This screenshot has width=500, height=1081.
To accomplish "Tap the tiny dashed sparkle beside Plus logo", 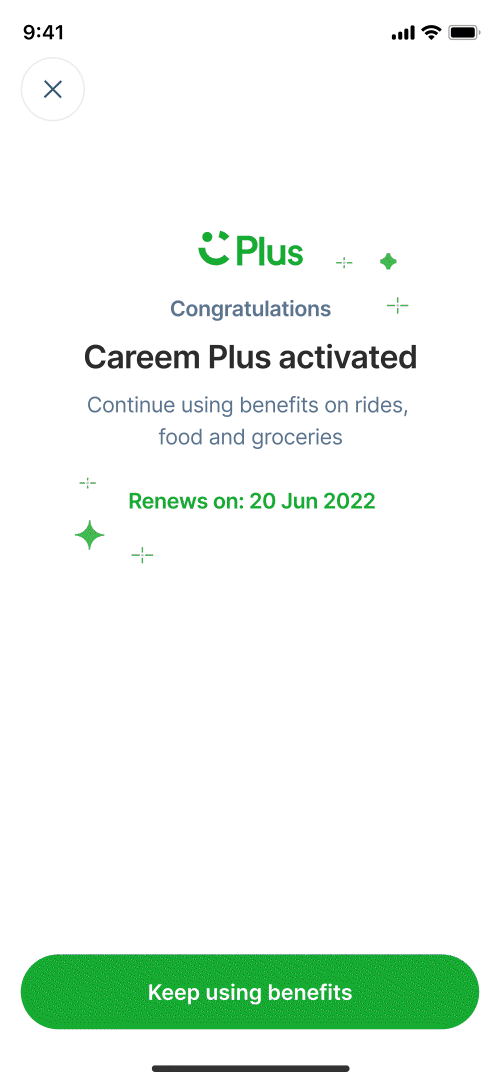I will [x=343, y=263].
